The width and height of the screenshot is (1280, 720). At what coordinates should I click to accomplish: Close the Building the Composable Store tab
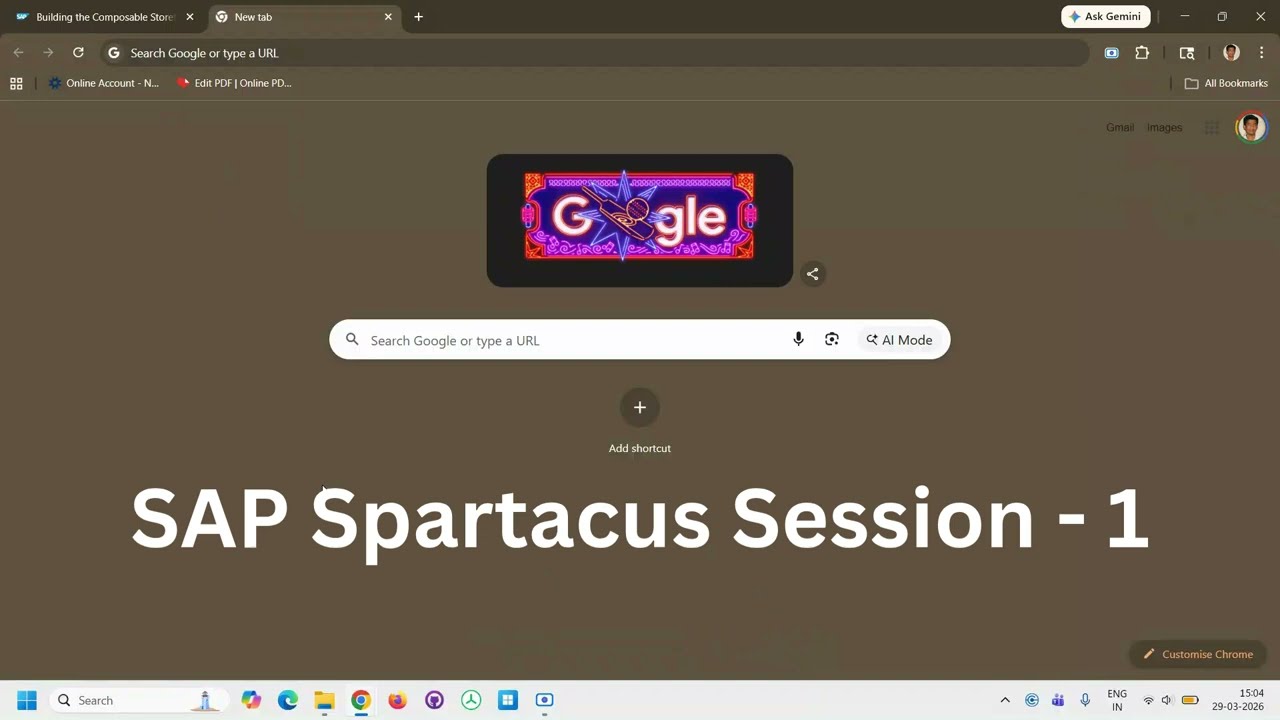click(x=190, y=17)
